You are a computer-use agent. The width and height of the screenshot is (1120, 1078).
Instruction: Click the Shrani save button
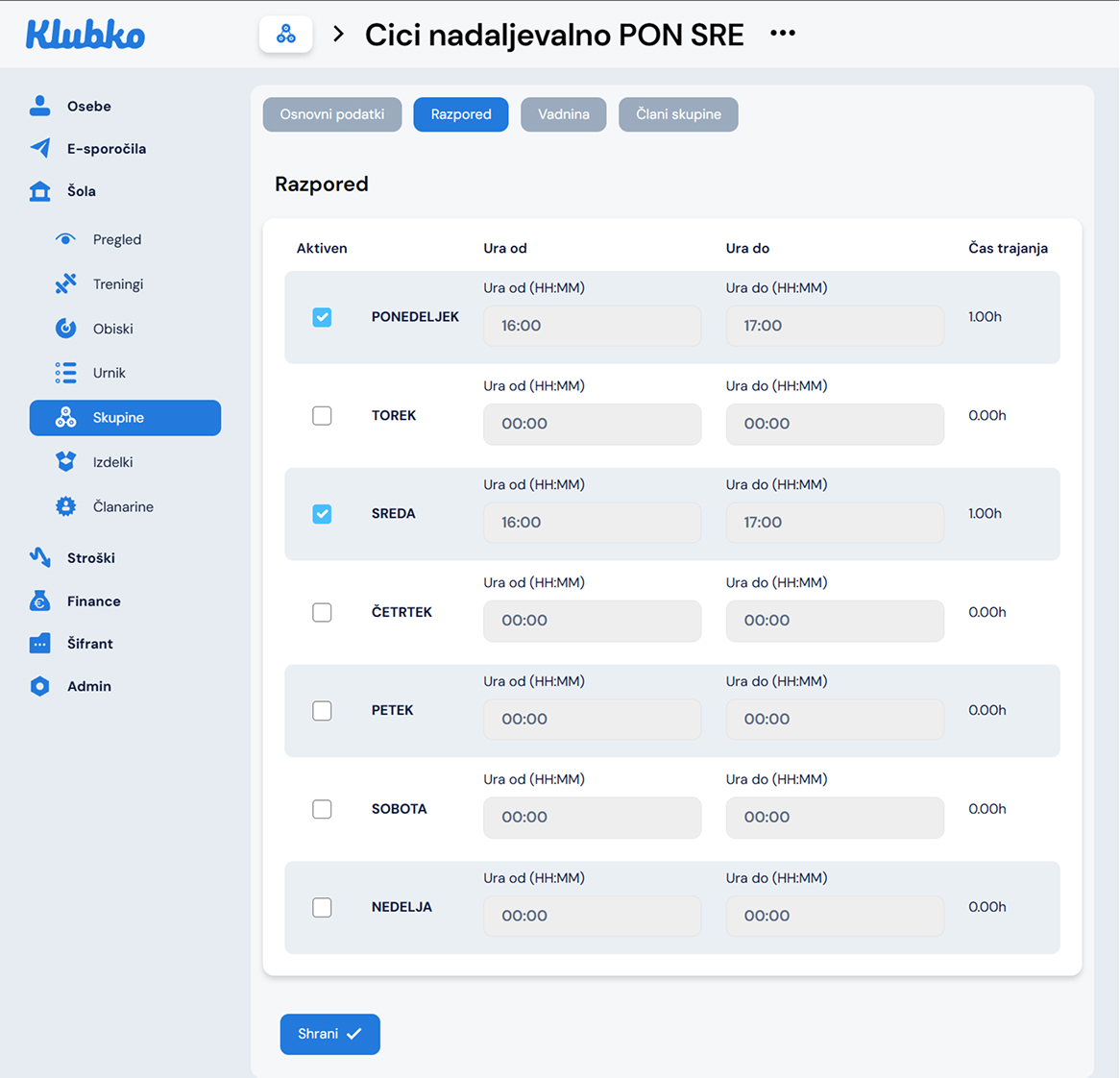329,1034
